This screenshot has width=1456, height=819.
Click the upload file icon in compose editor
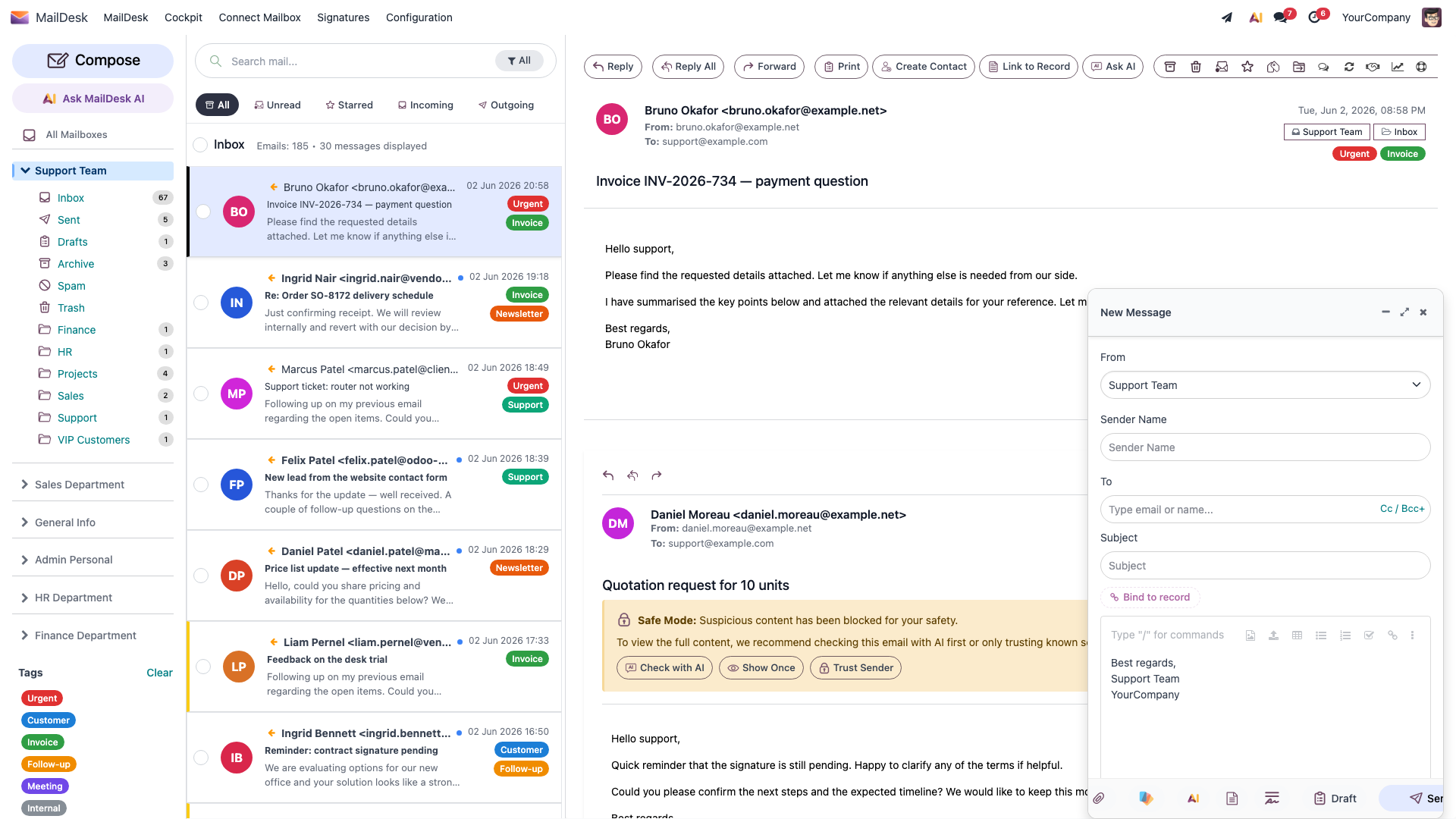(x=1274, y=635)
